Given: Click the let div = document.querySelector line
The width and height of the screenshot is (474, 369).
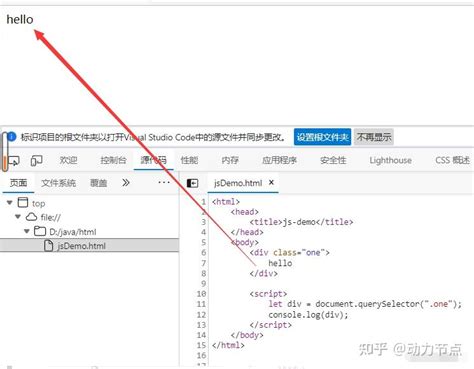Looking at the screenshot, I should click(x=365, y=304).
